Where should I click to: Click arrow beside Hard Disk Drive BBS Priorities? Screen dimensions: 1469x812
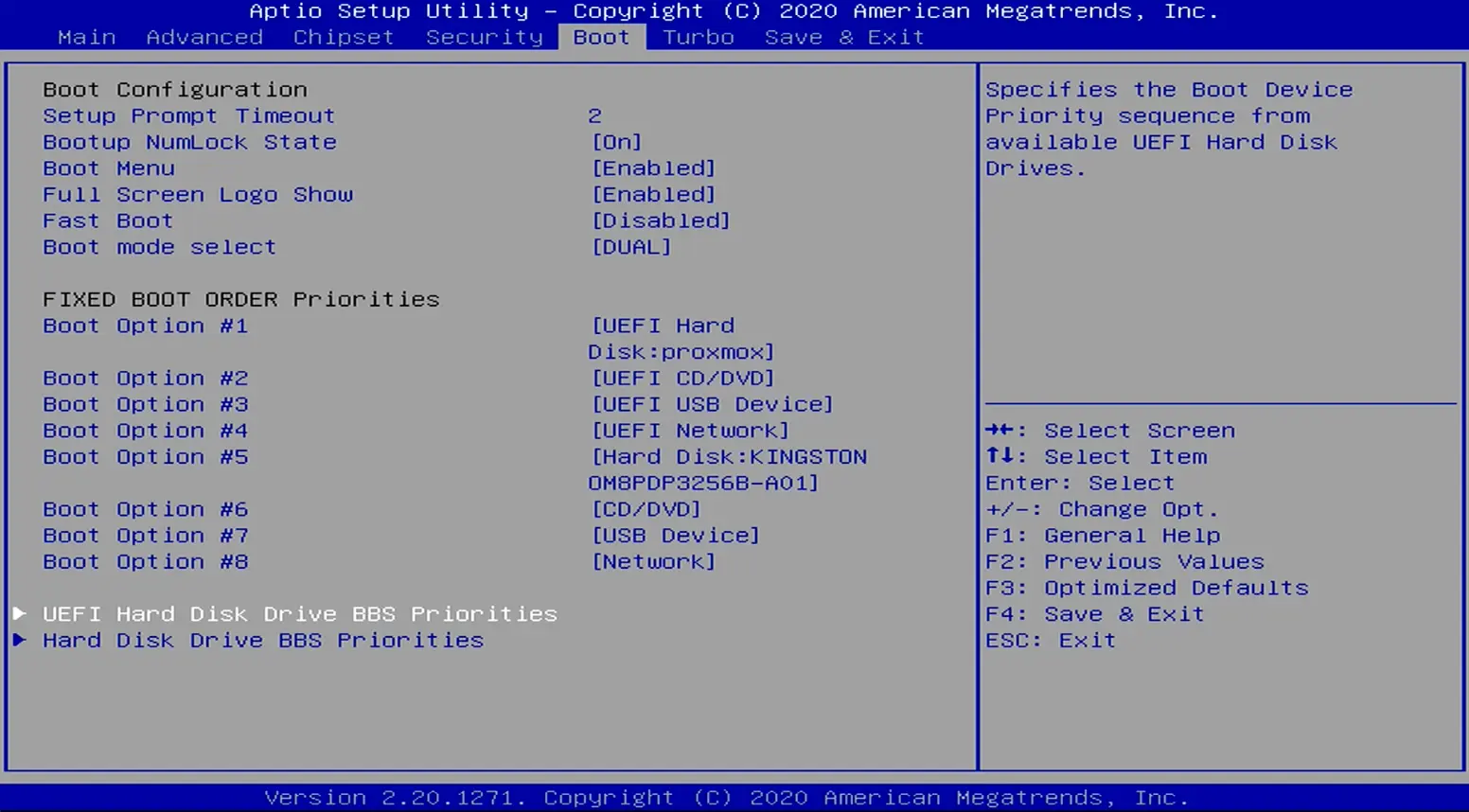[19, 640]
